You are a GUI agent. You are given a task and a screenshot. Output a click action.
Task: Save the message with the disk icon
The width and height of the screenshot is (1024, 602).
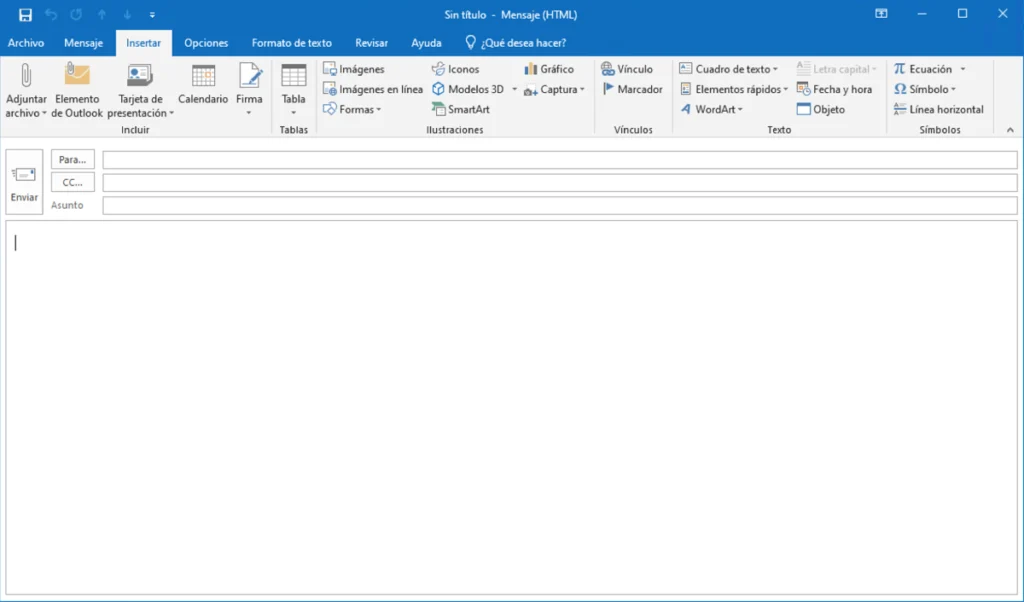25,14
